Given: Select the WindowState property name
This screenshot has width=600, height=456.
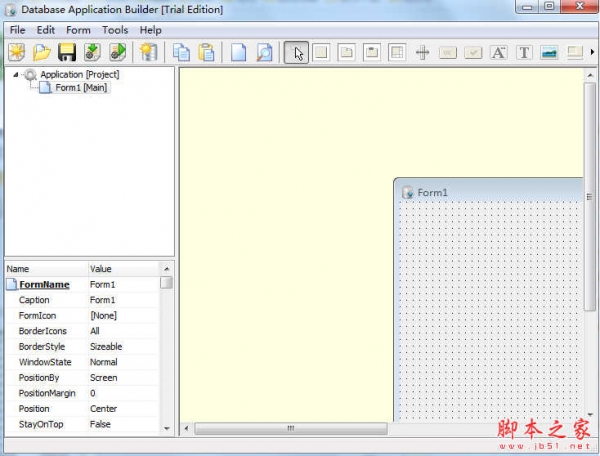Looking at the screenshot, I should [x=45, y=362].
